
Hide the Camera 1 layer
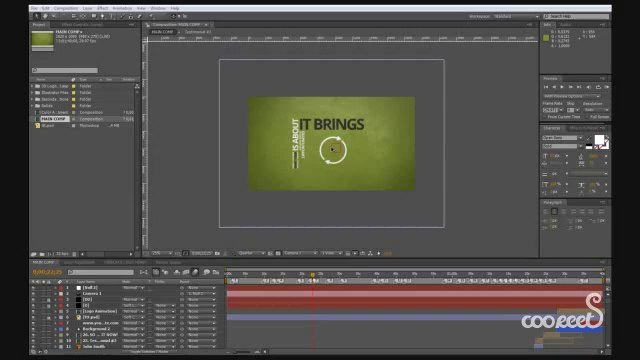[x=33, y=293]
